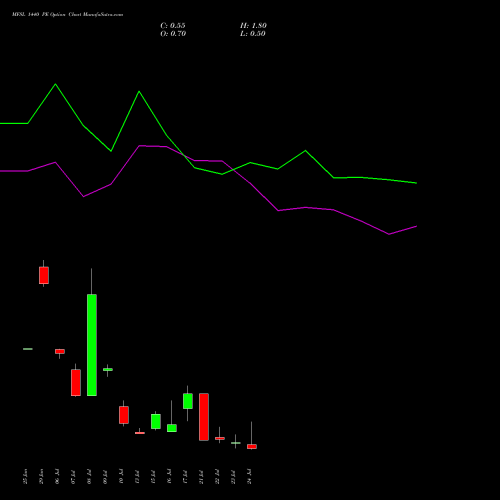The height and width of the screenshot is (500, 500).
Task: Select the tallest green candlestick
Action: pyautogui.click(x=92, y=345)
